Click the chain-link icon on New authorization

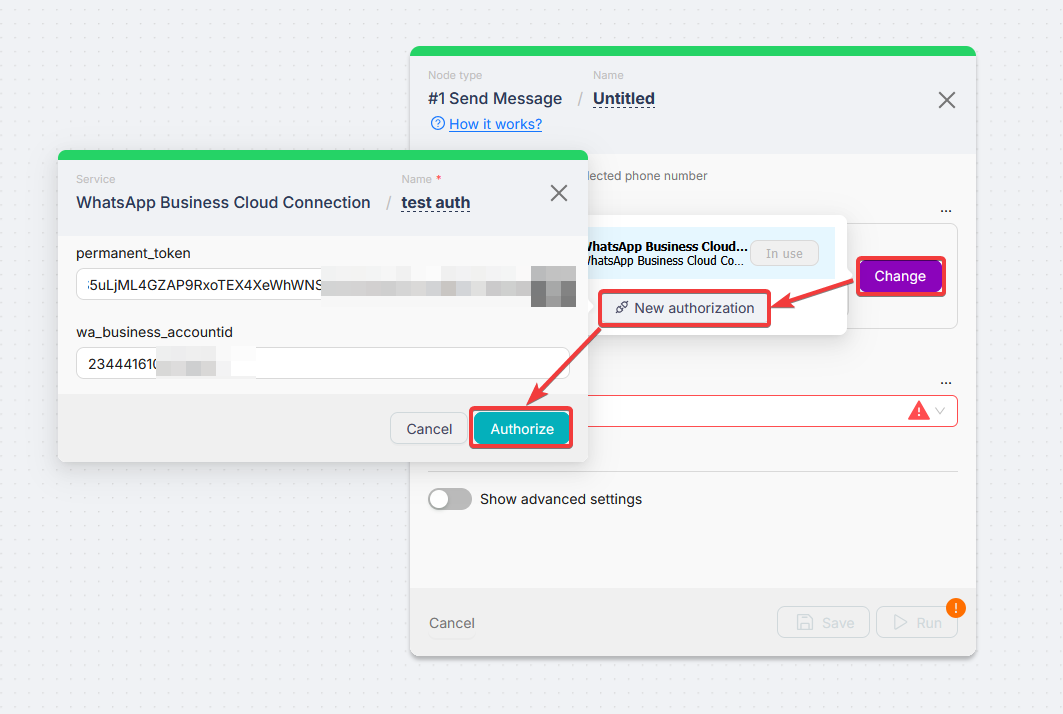623,308
